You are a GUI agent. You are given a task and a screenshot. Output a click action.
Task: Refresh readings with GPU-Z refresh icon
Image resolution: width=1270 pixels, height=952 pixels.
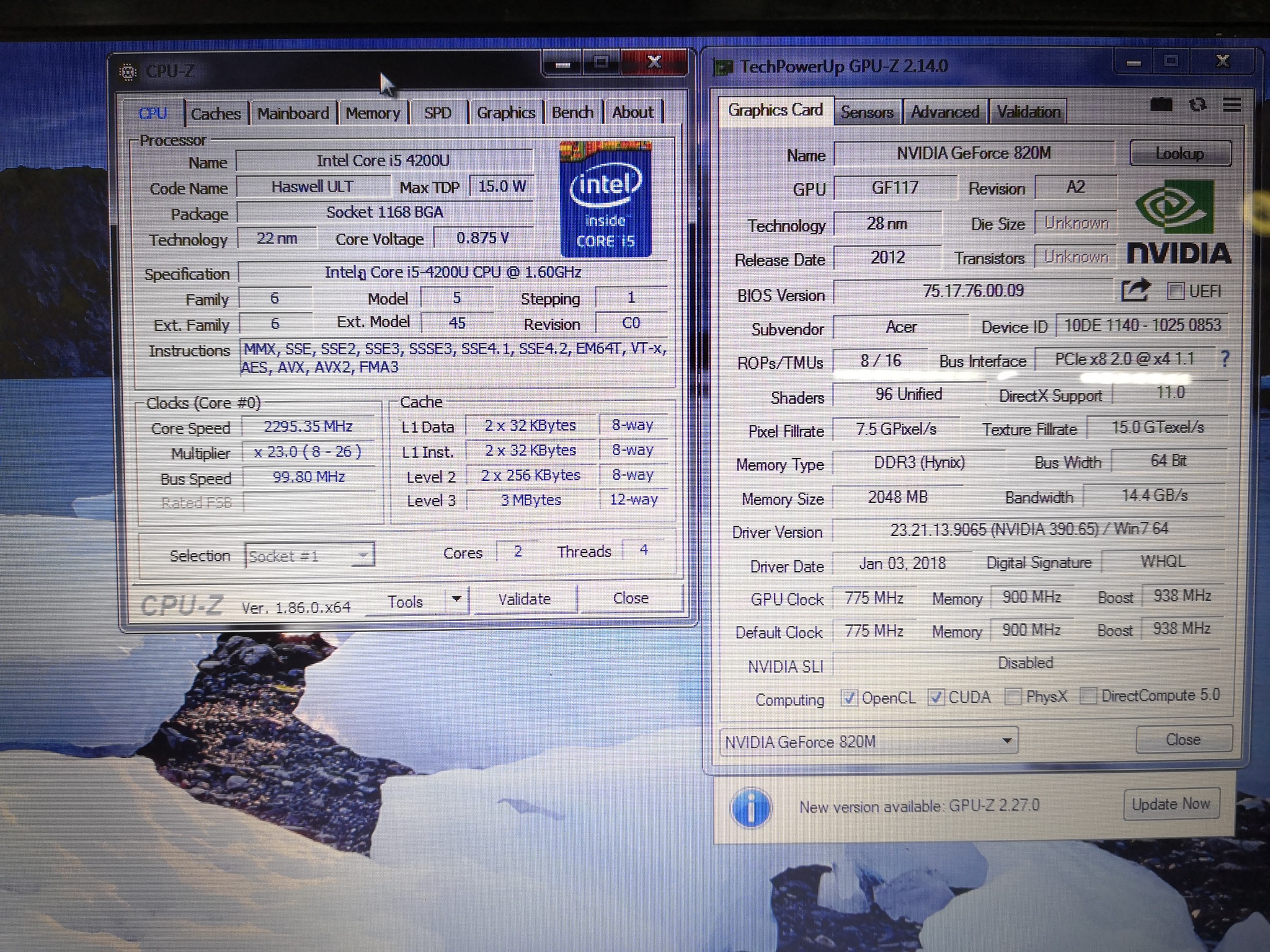(1198, 105)
